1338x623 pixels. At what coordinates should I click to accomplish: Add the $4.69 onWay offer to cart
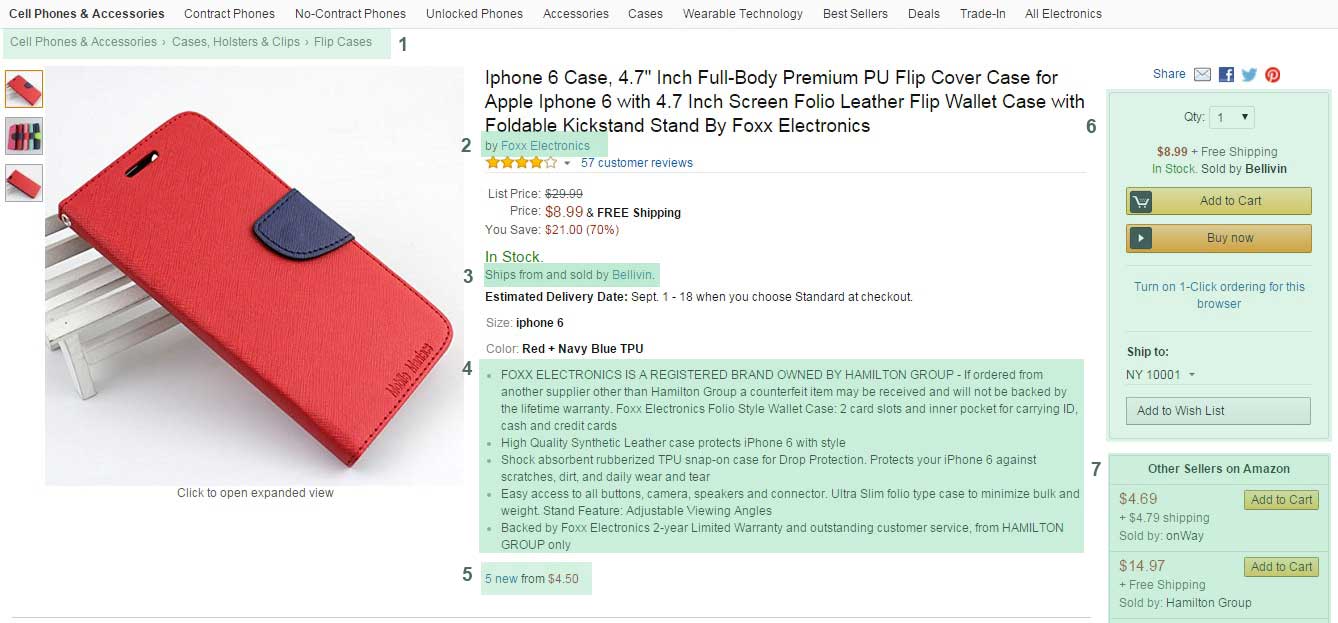(x=1281, y=500)
